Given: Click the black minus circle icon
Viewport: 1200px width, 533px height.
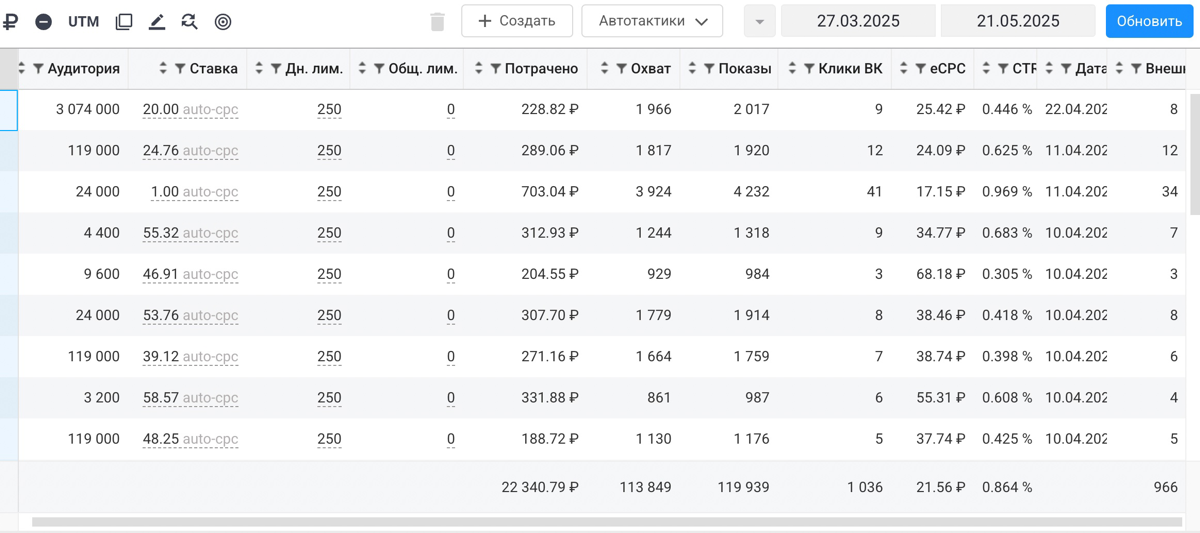Looking at the screenshot, I should click(44, 21).
